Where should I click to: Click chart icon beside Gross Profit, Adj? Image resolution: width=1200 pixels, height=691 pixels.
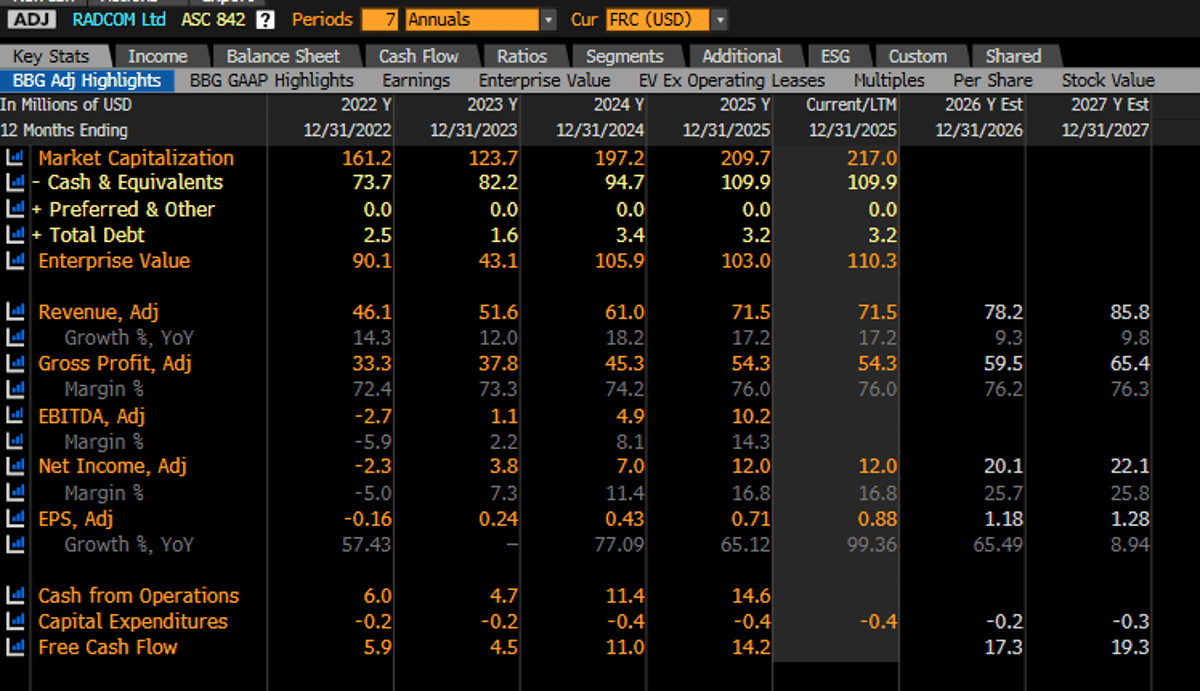(x=15, y=364)
